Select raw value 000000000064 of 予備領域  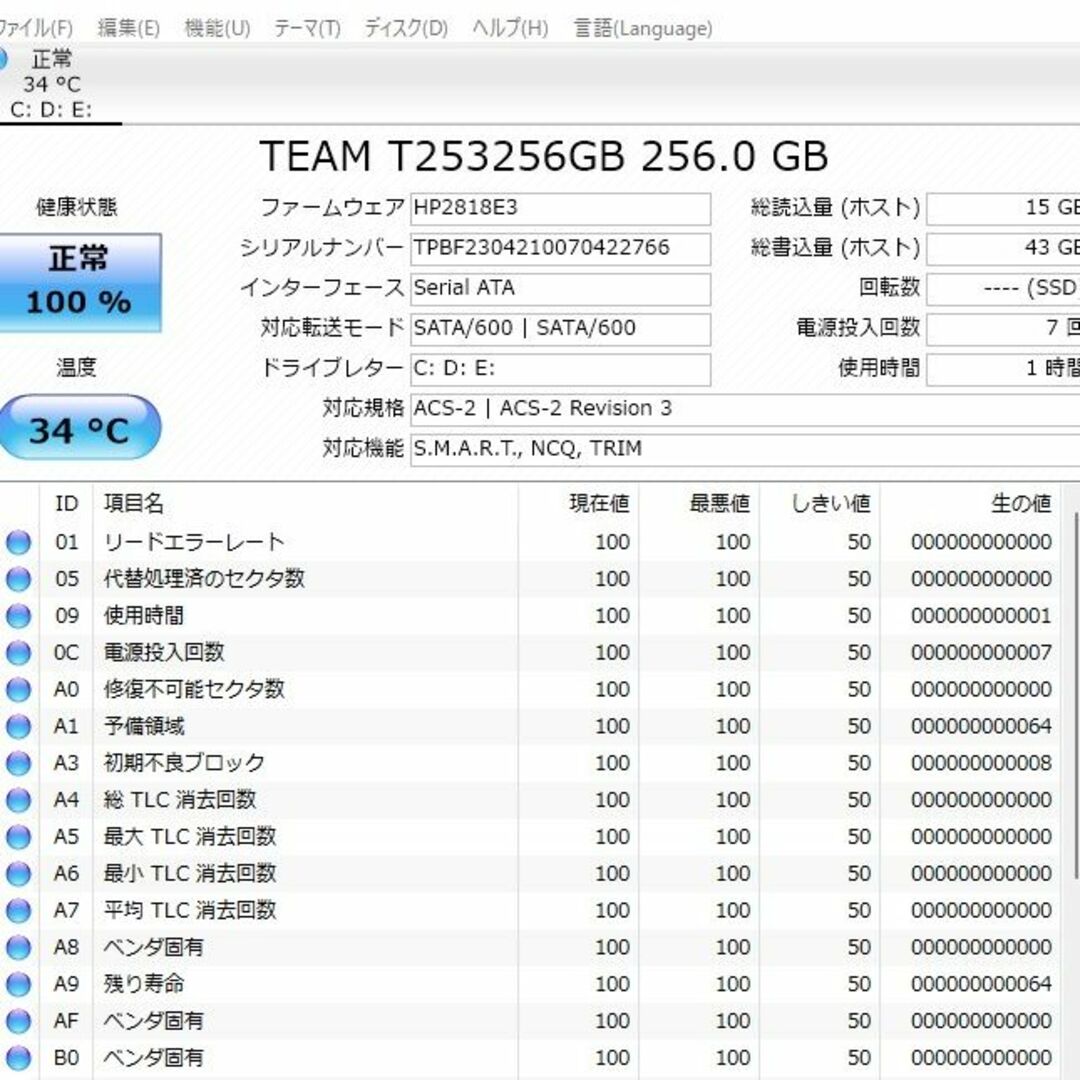[982, 727]
